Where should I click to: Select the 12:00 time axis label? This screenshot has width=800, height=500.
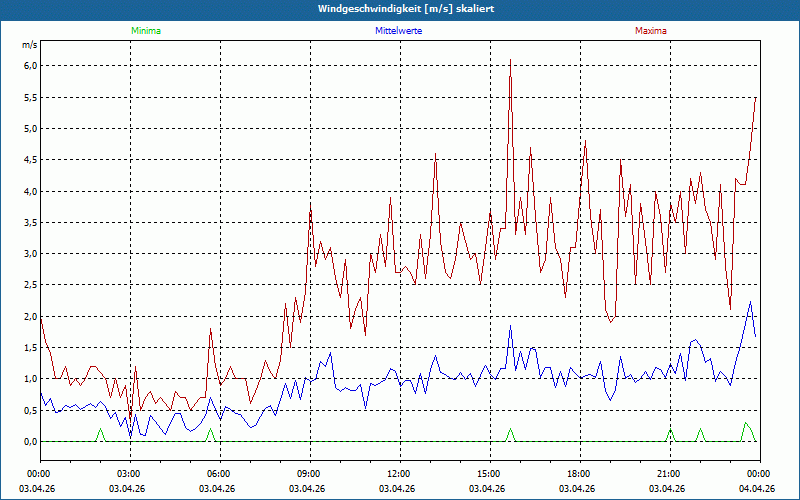click(x=398, y=474)
